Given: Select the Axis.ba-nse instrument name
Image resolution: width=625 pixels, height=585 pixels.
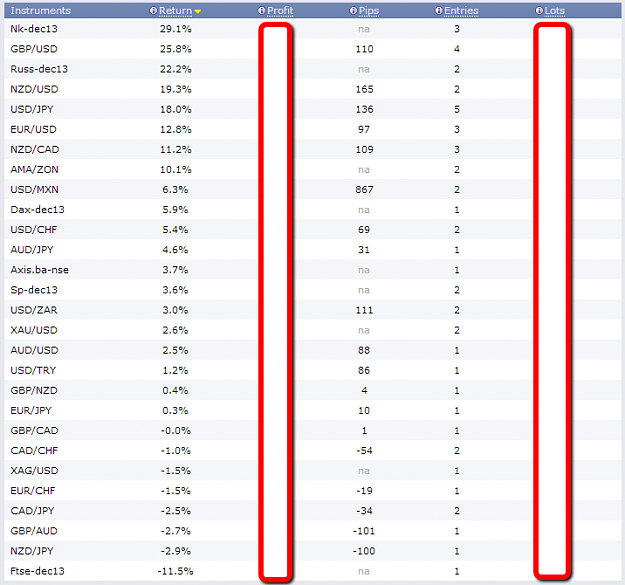Looking at the screenshot, I should coord(39,270).
